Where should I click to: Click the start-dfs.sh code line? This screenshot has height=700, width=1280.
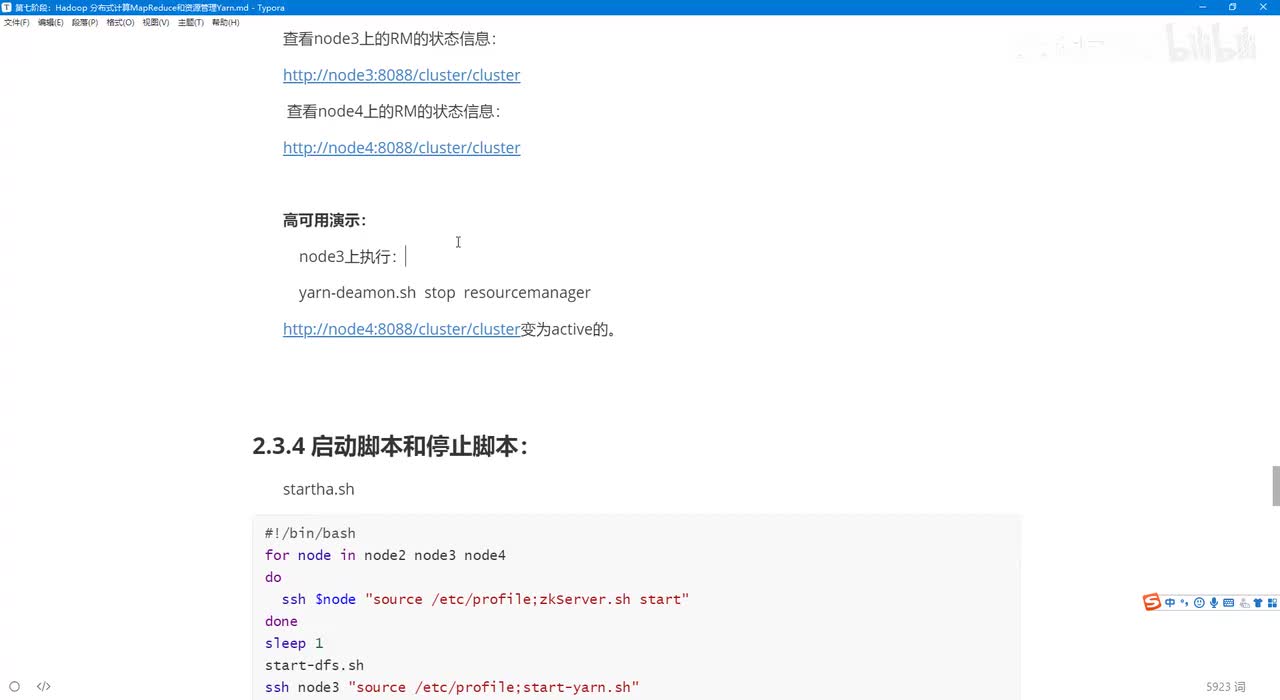click(314, 665)
